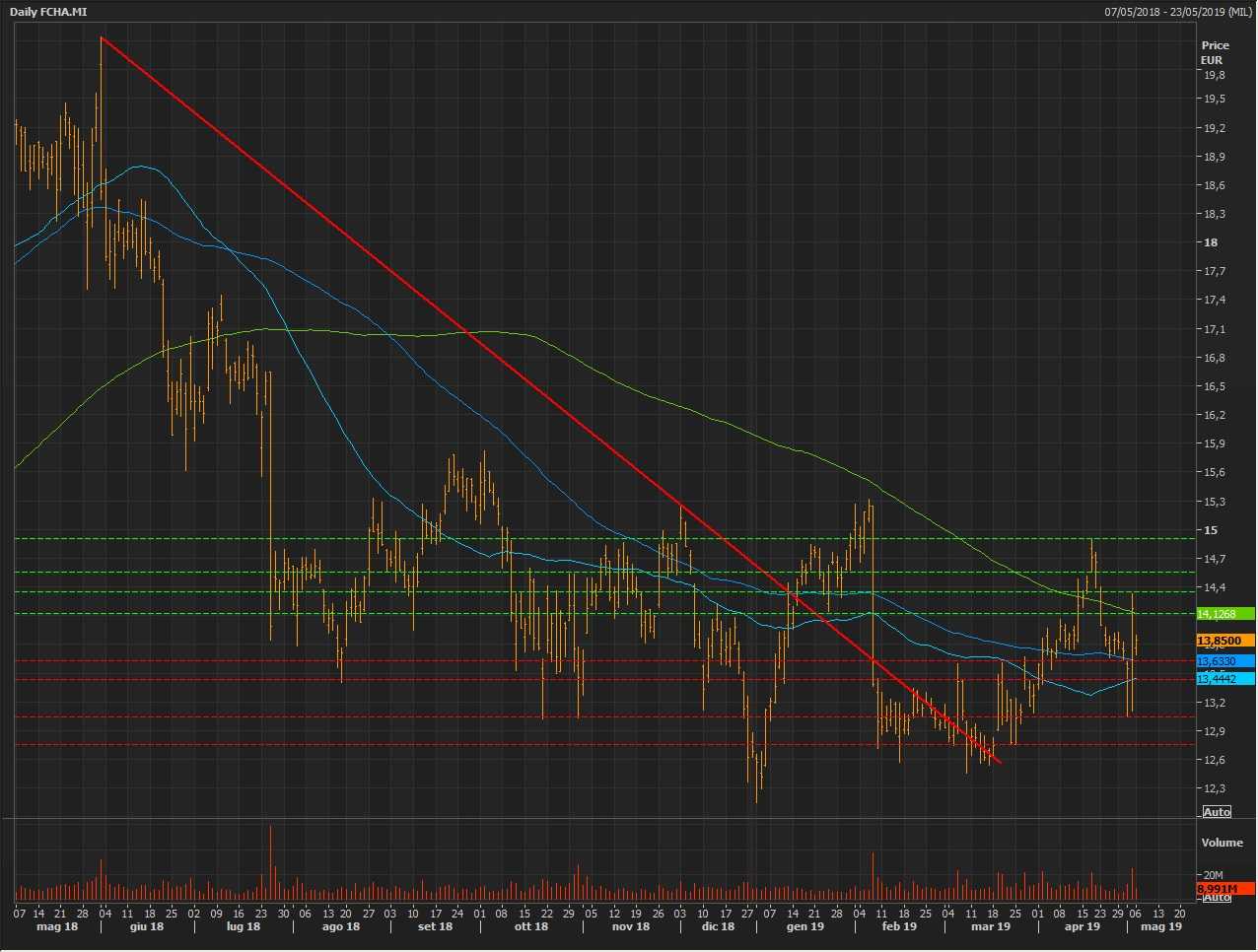
Task: Click the 'apr 19' month on time axis
Action: pos(1082,926)
